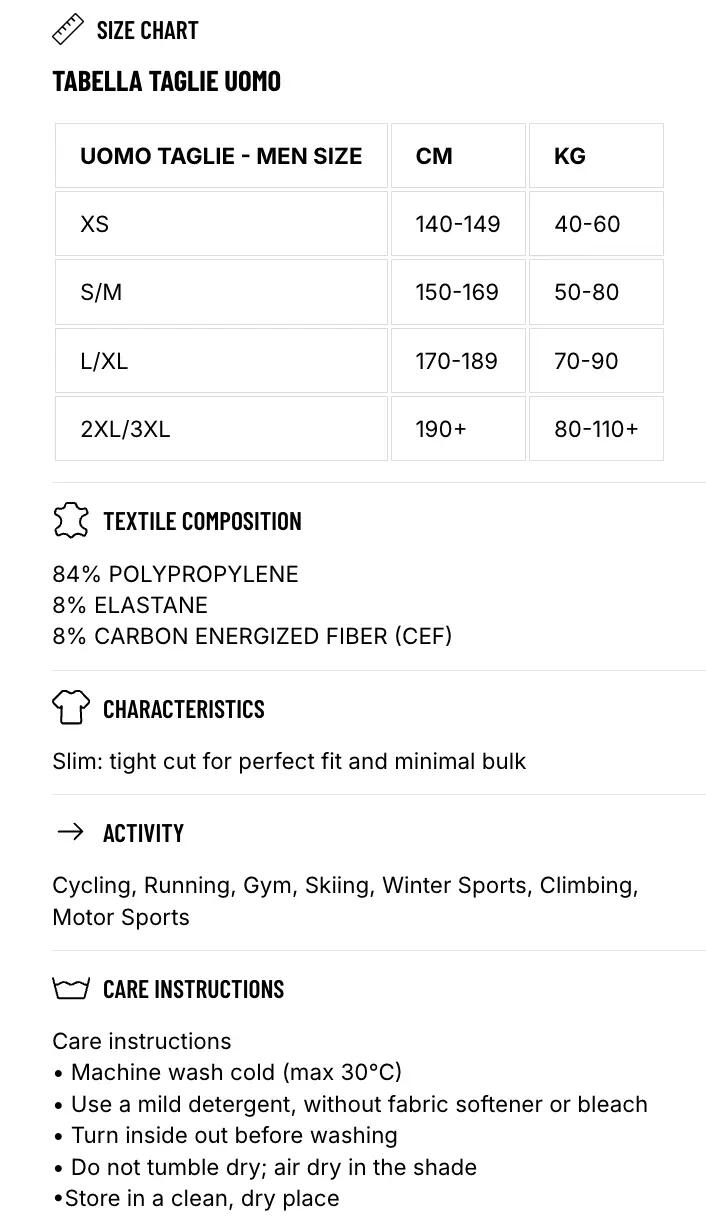The image size is (706, 1220).
Task: Click the KG column header
Action: 596,156
